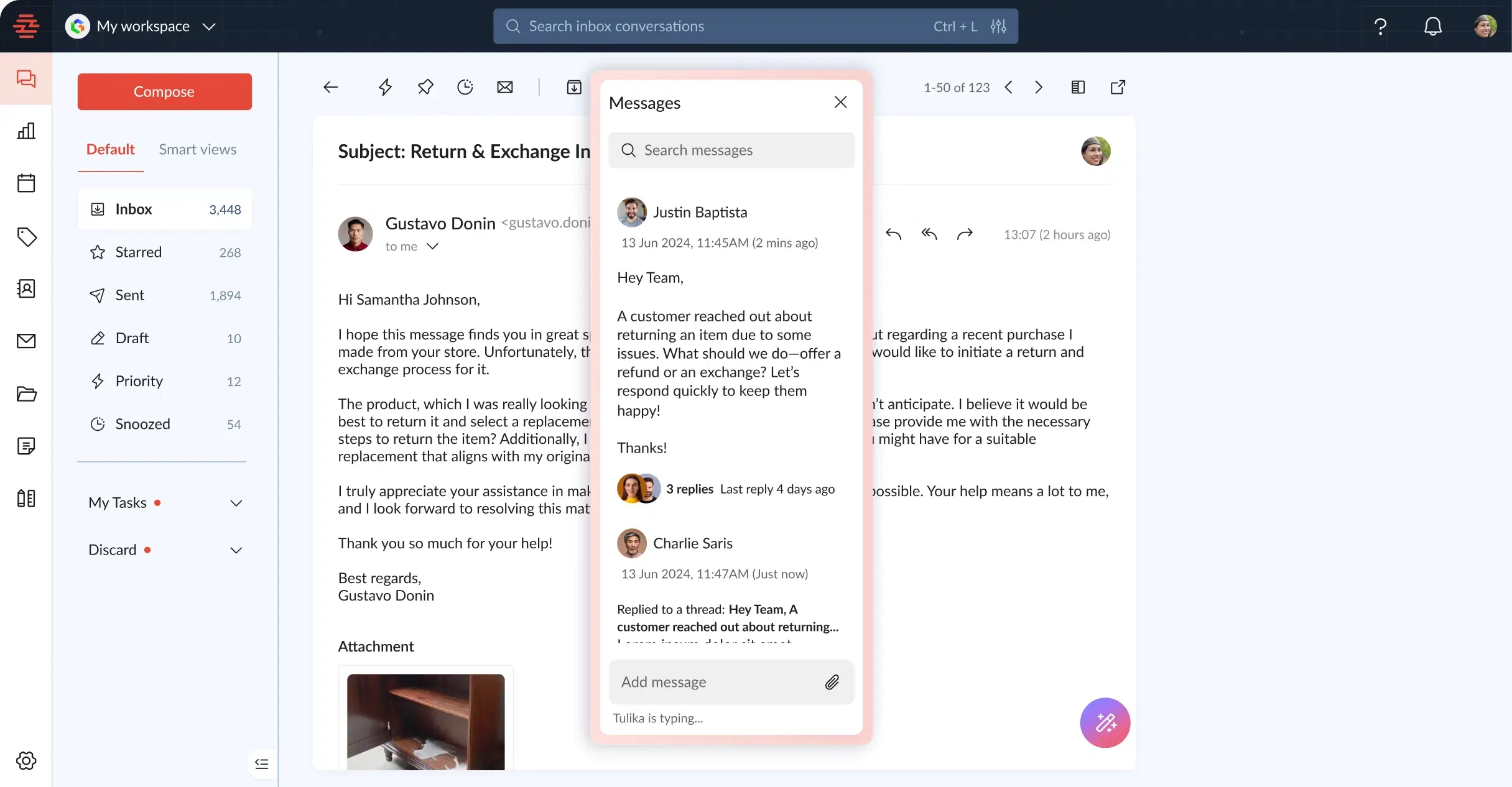The image size is (1512, 787).
Task: Open the contacts icon in left rail
Action: pos(26,288)
